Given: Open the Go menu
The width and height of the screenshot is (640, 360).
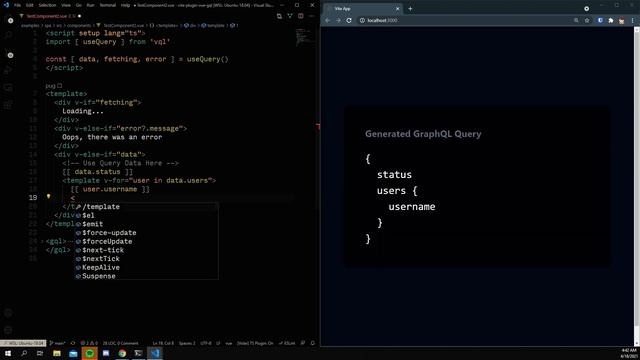Looking at the screenshot, I should pos(78,5).
